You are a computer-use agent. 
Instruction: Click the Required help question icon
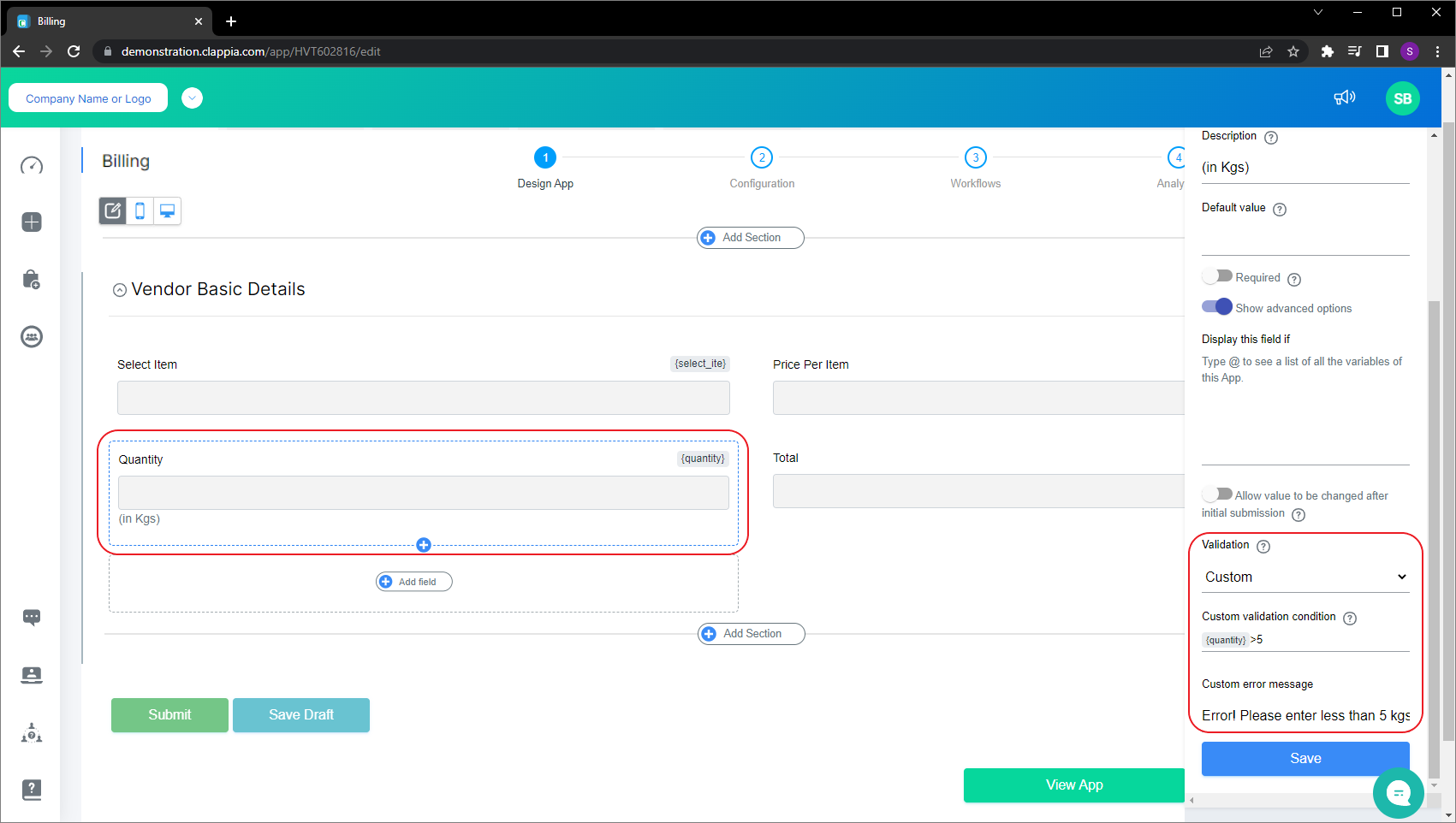coord(1294,280)
